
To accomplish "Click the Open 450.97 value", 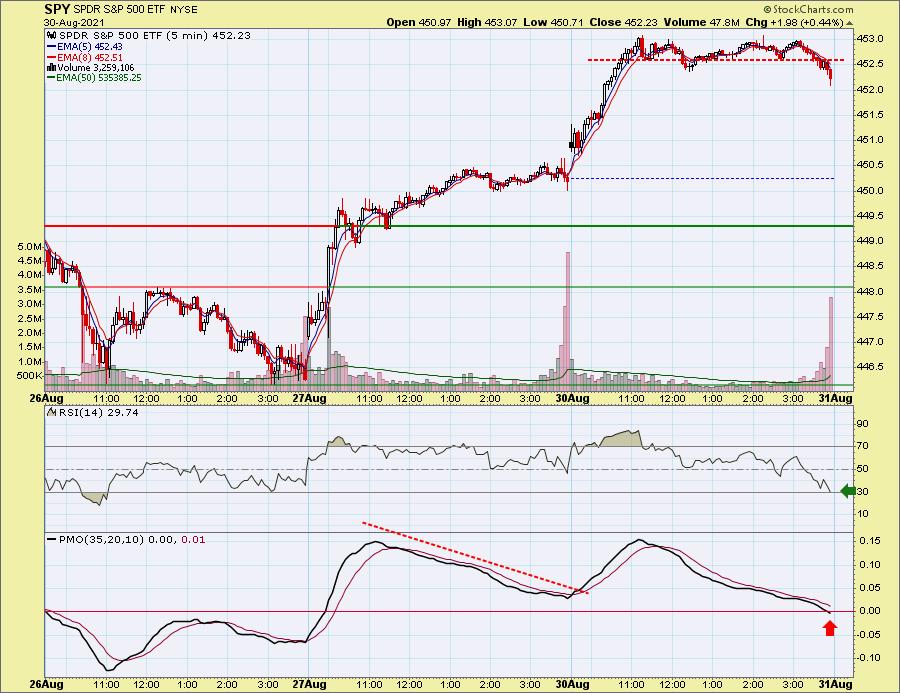I will tap(419, 22).
